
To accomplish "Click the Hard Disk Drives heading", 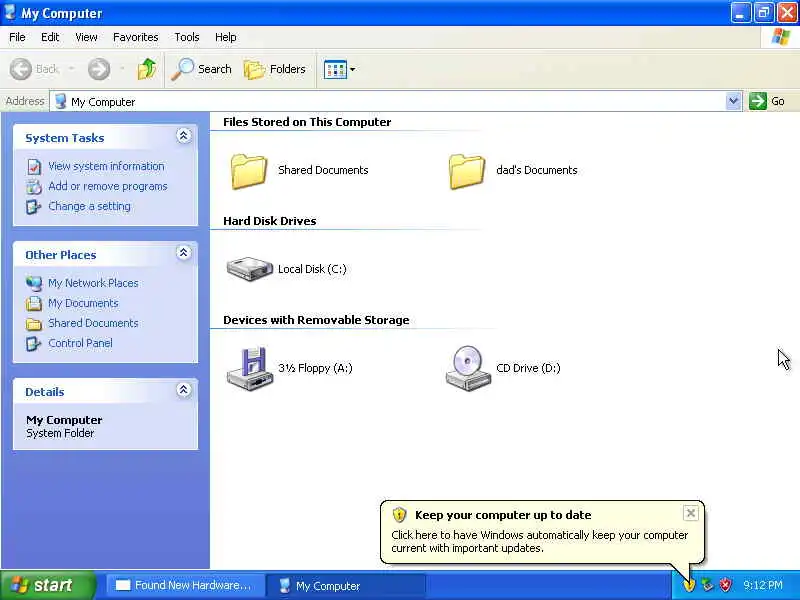I will 269,221.
